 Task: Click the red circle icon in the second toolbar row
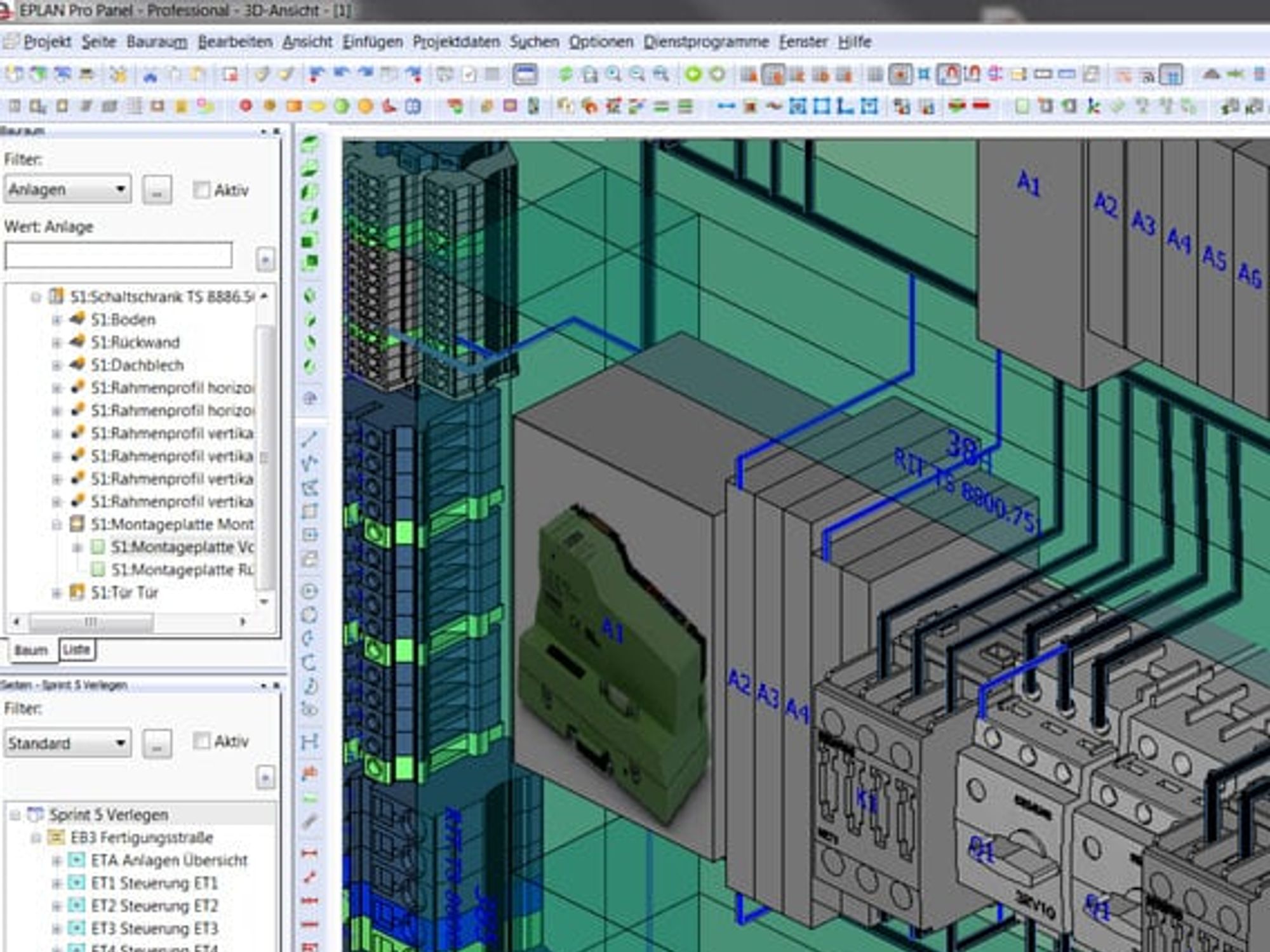click(246, 106)
